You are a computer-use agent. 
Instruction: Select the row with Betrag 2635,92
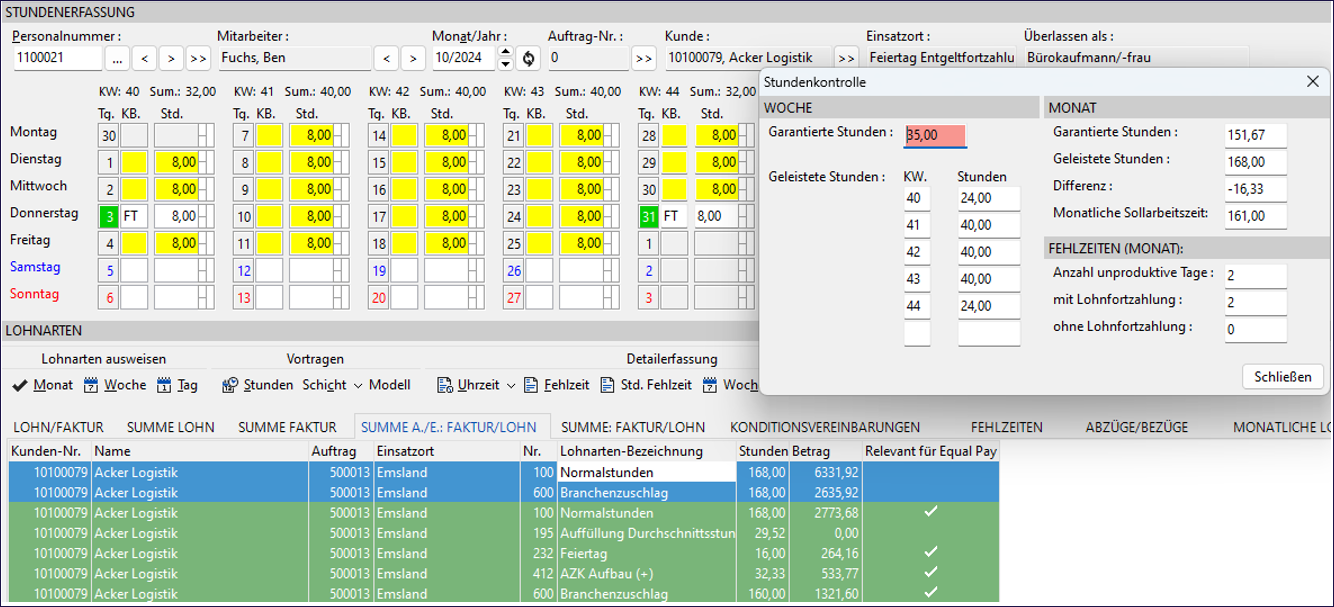point(503,492)
